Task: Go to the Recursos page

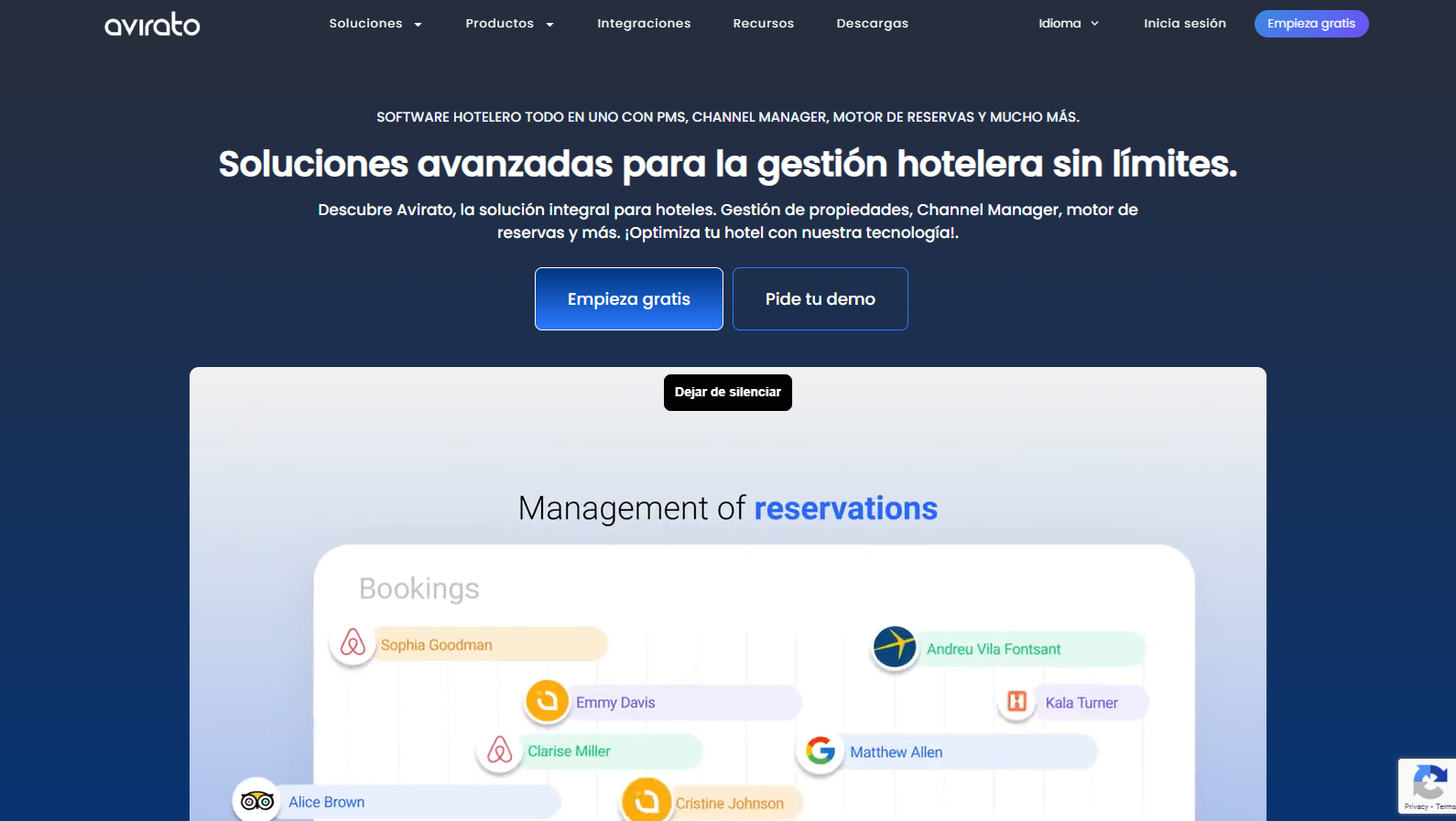Action: click(x=763, y=24)
